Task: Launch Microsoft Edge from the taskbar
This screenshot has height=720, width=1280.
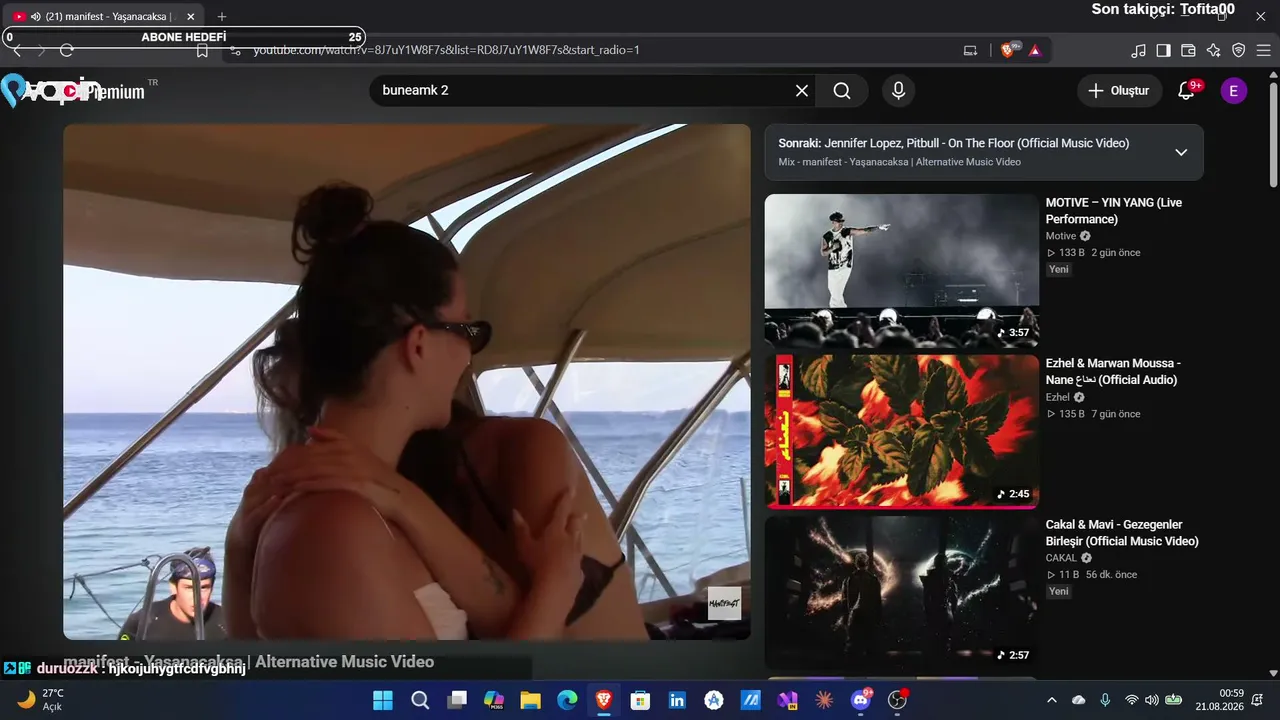Action: pos(567,700)
